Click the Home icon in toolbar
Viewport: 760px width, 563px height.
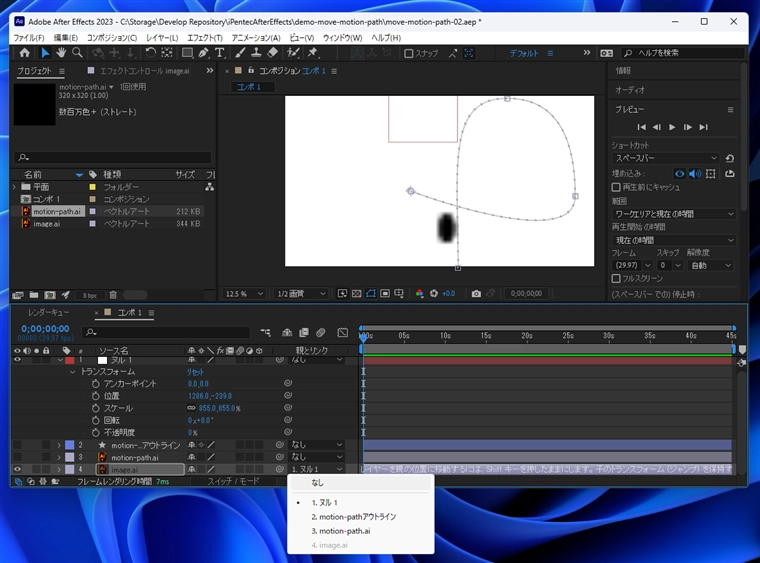click(x=25, y=53)
